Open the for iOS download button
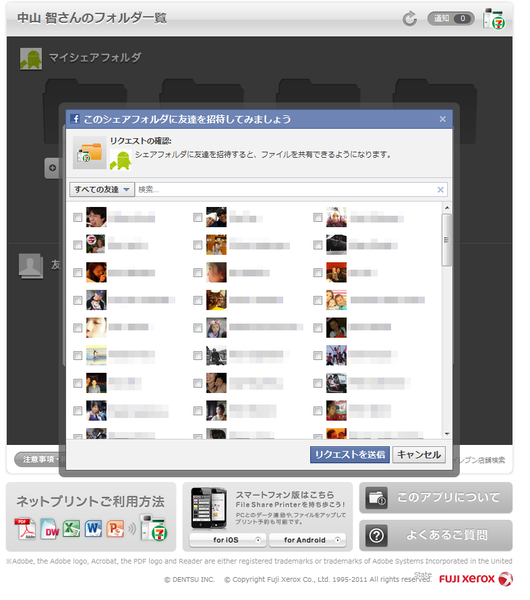Screen dimensions: 530x600 click(x=228, y=540)
